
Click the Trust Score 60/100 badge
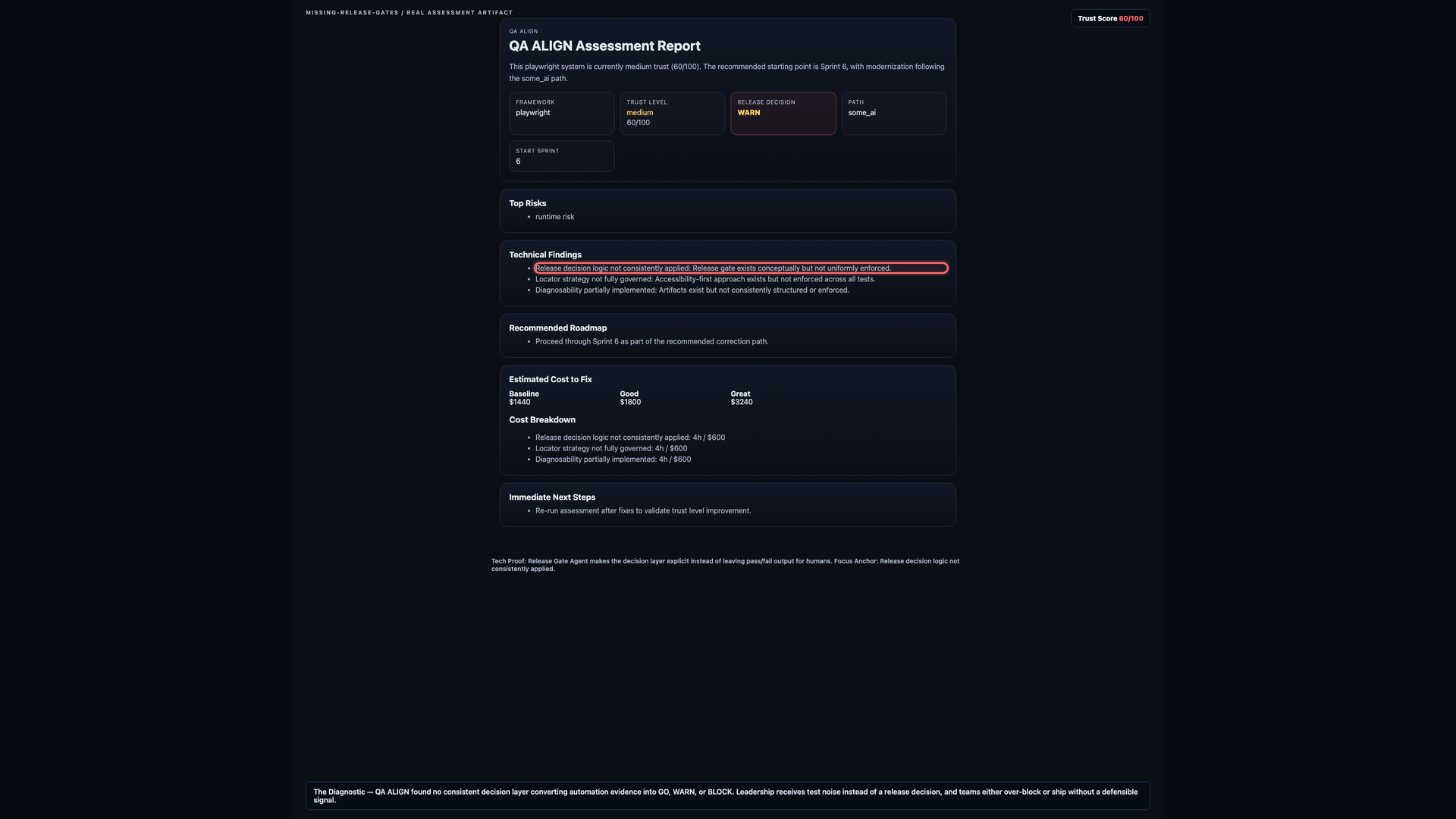click(x=1110, y=18)
